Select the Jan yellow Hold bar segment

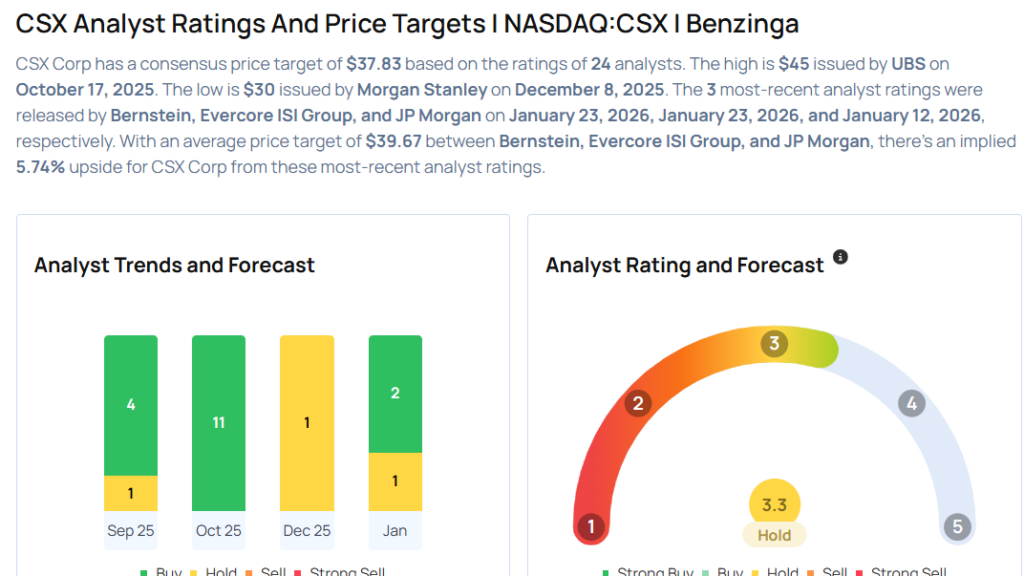[395, 482]
